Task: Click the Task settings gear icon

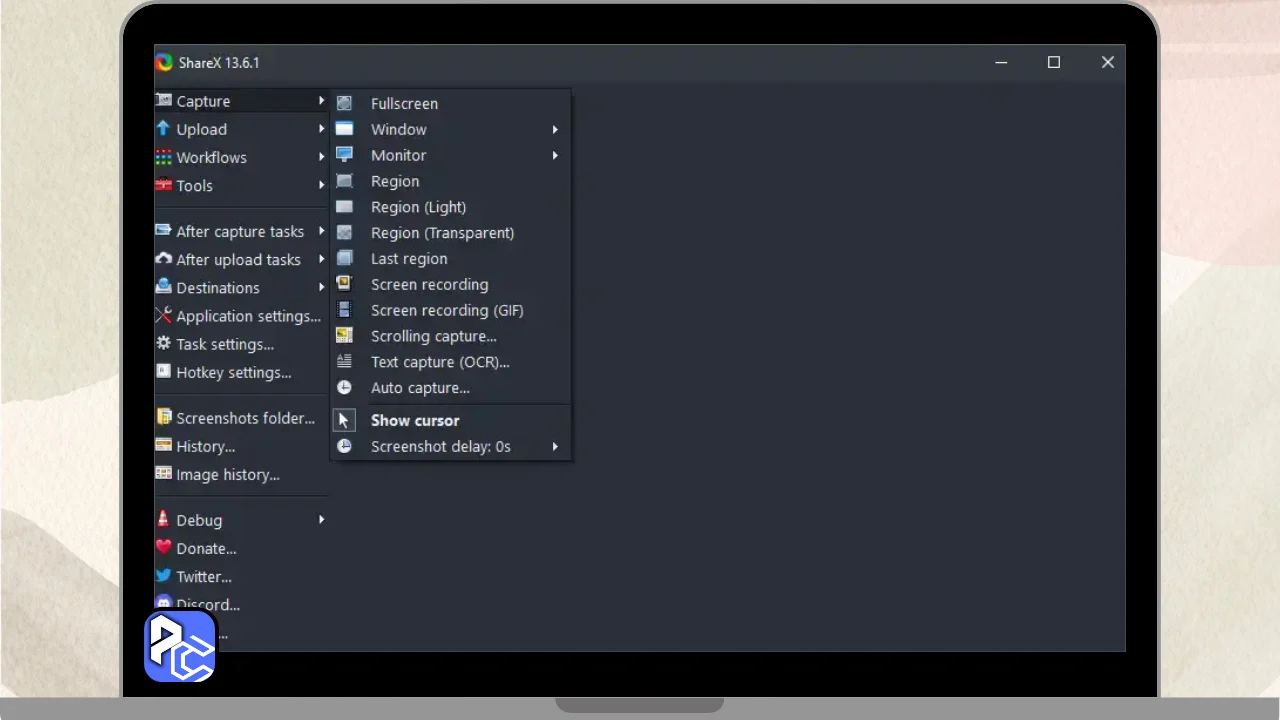Action: pos(164,343)
